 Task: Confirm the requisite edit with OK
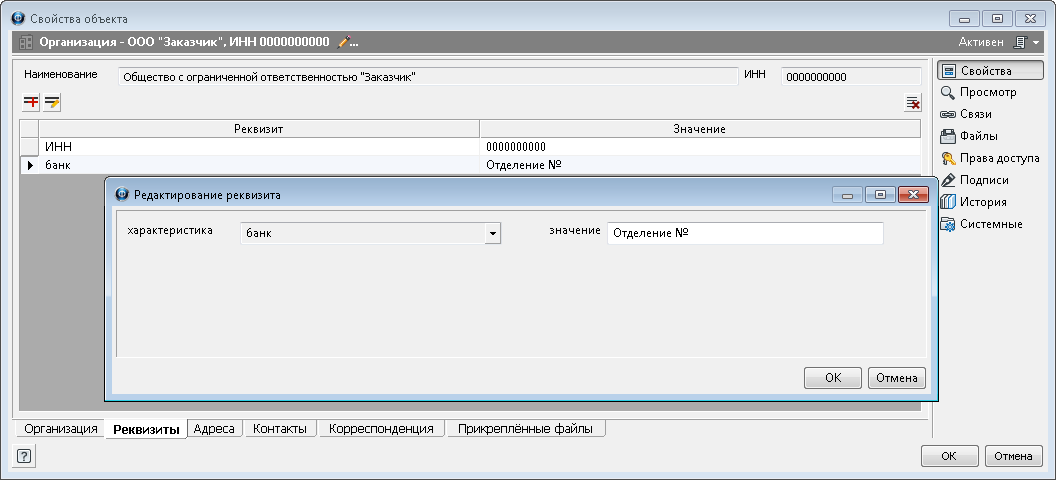pos(832,378)
